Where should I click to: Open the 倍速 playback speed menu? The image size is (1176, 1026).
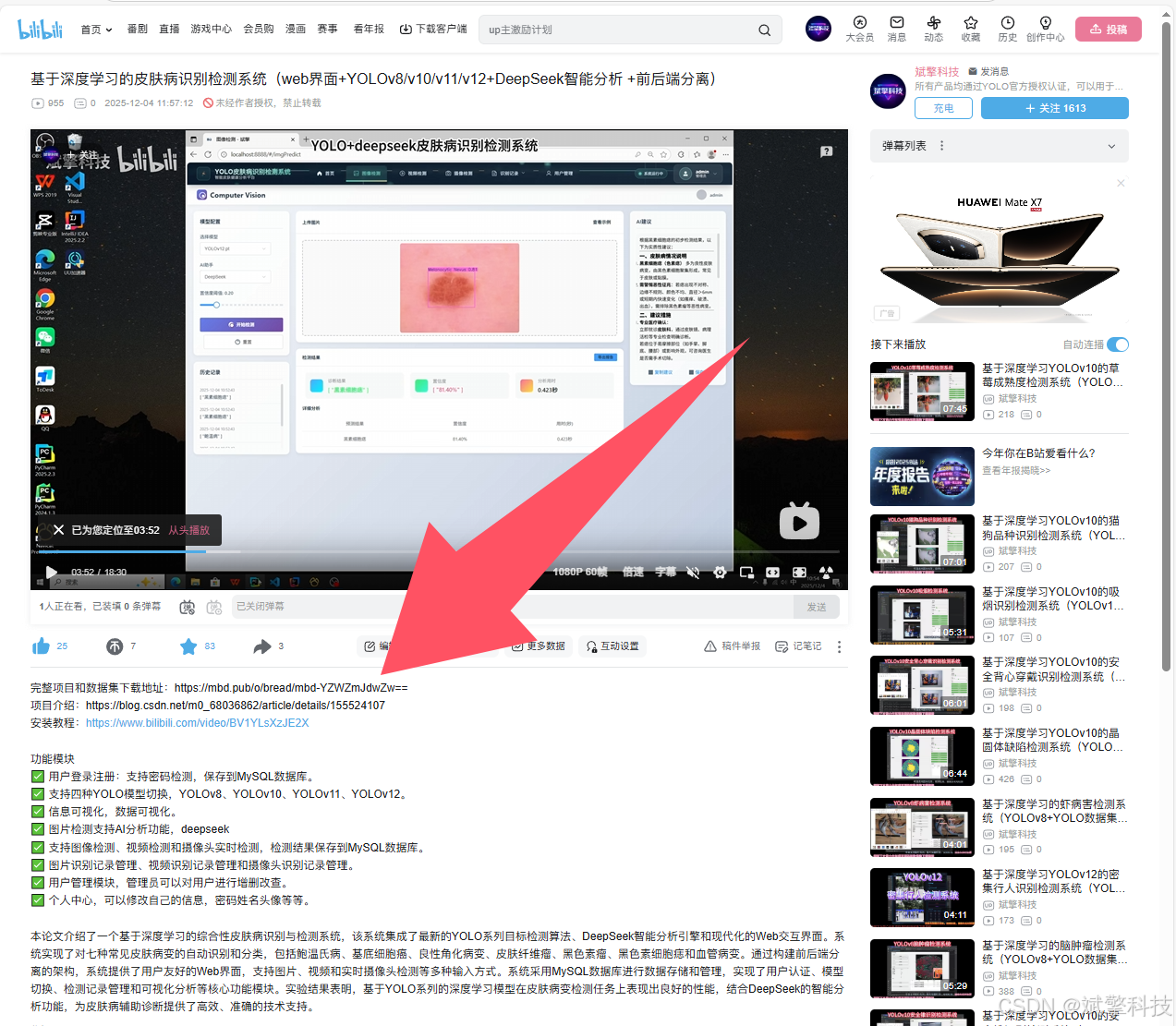click(633, 573)
